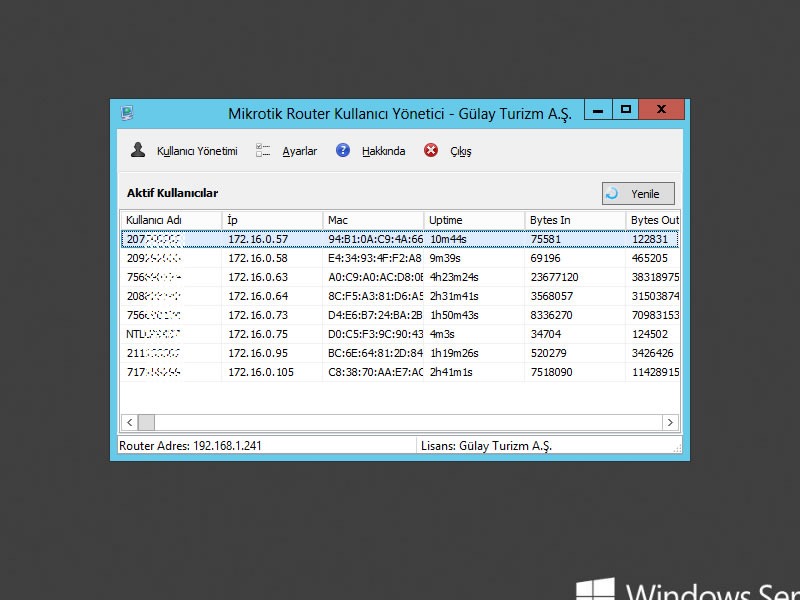Select the row with IP 172.16.0.63
The image size is (800, 600).
pos(258,277)
